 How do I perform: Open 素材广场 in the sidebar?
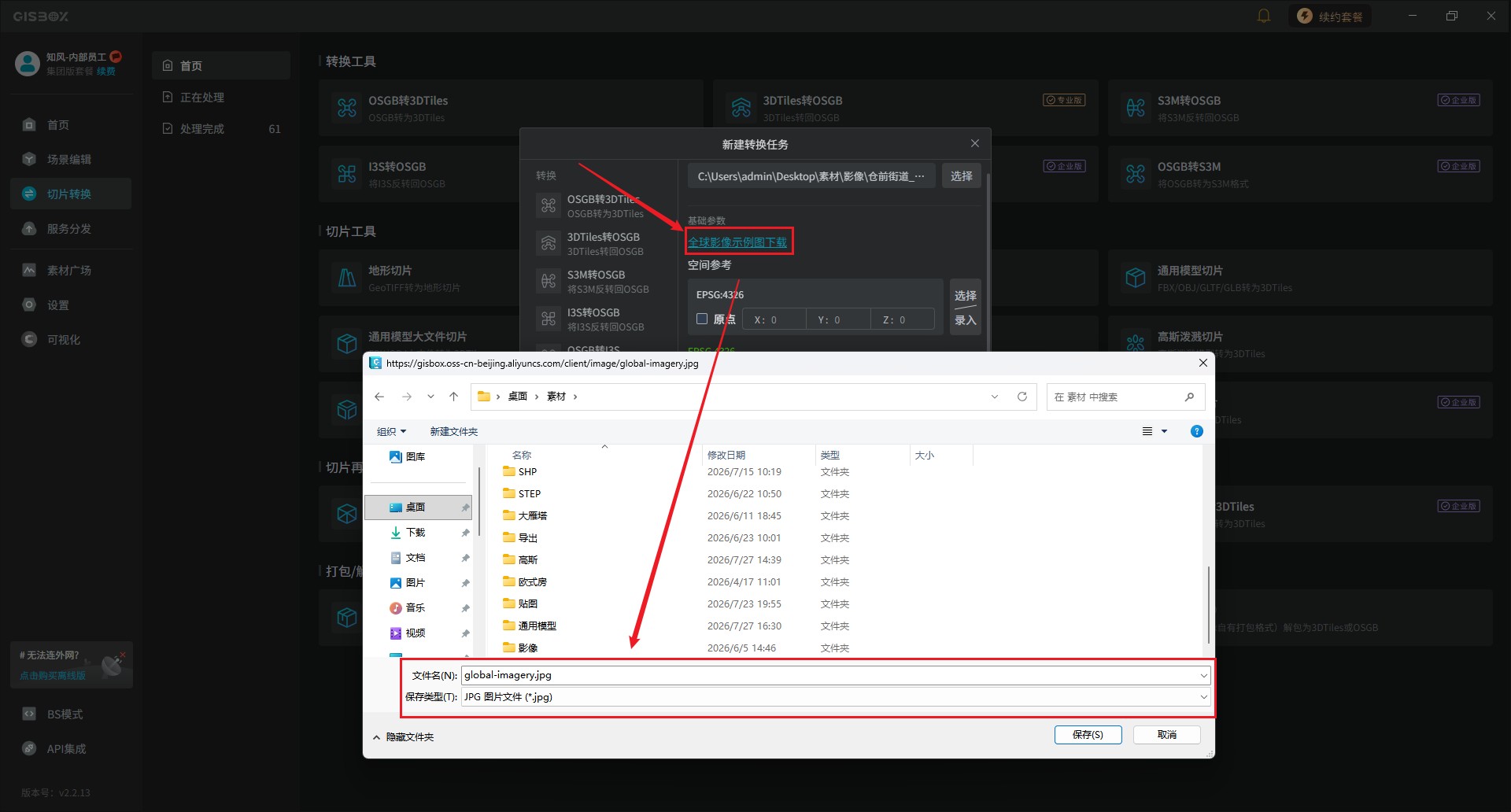(71, 271)
